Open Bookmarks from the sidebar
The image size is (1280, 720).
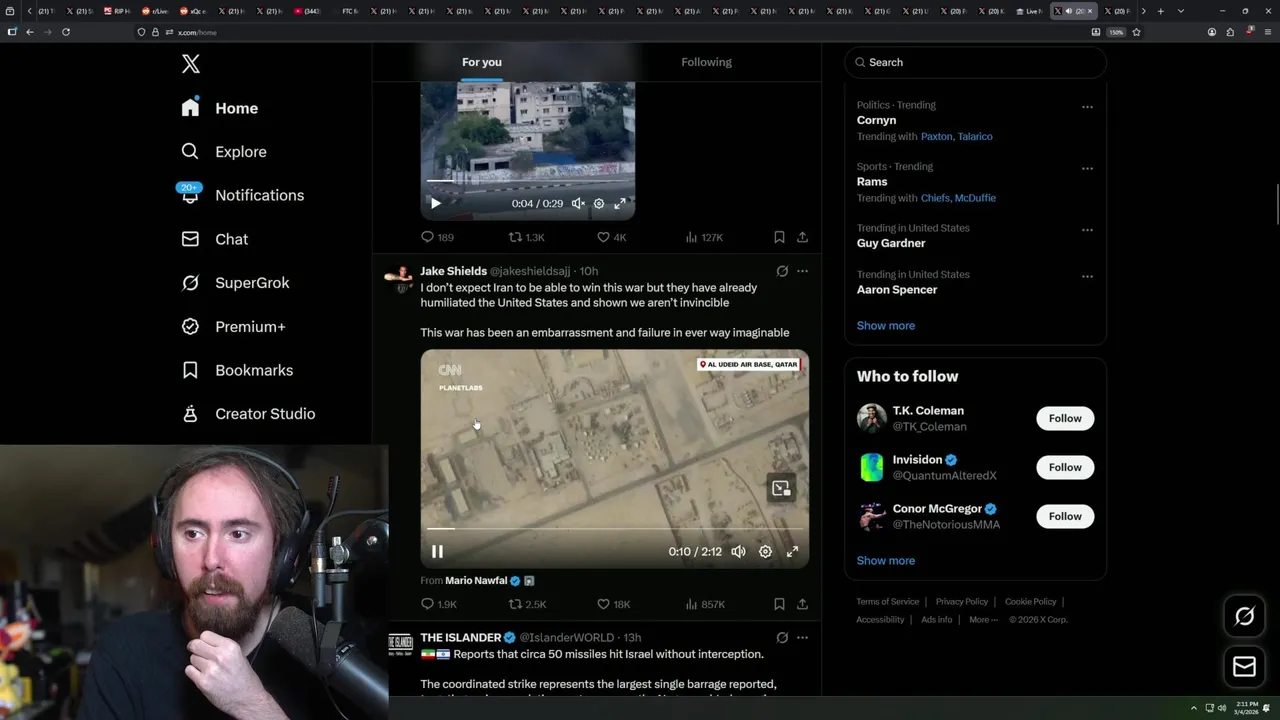click(237, 370)
